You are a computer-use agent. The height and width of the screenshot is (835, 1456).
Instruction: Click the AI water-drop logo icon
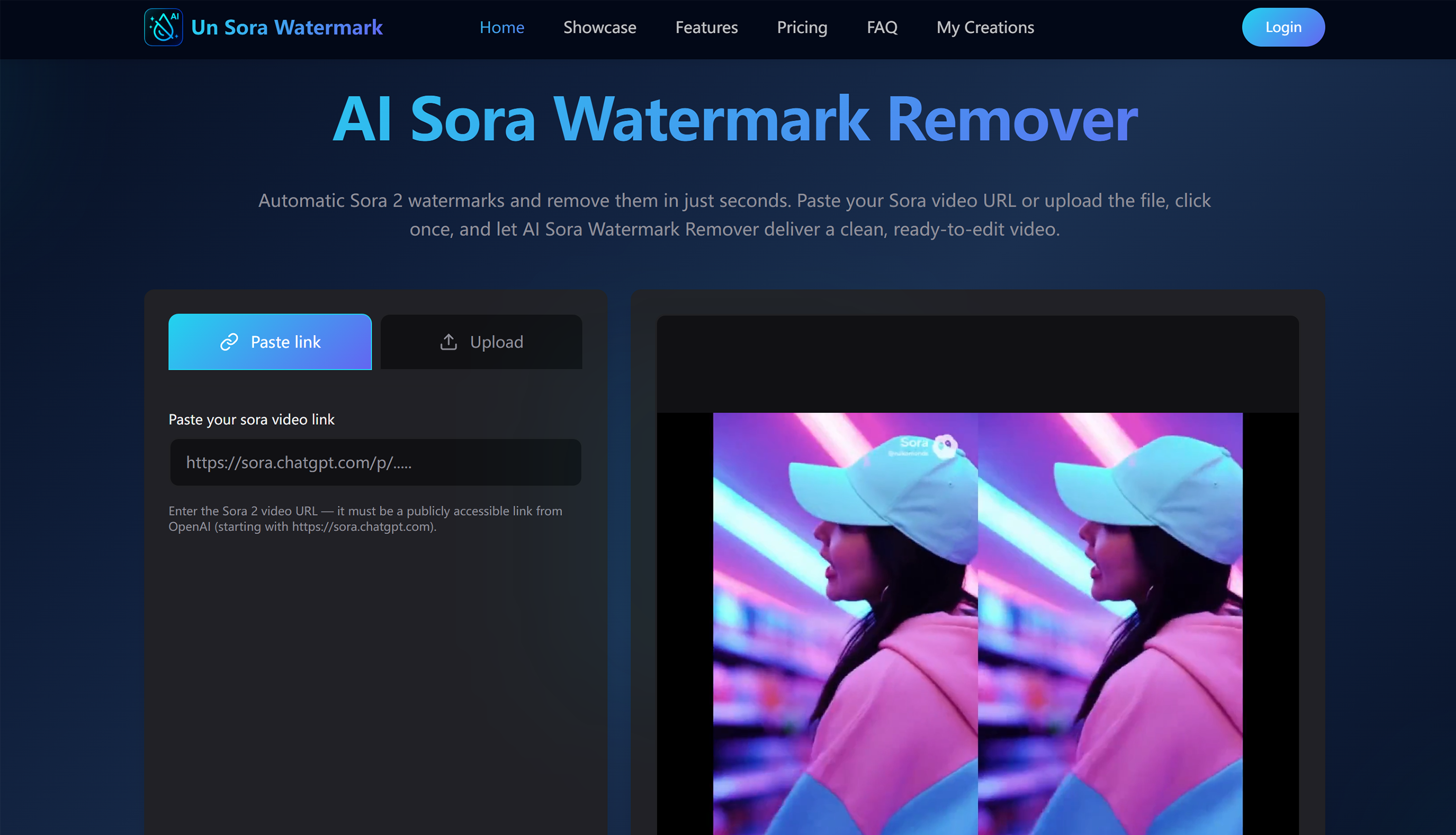click(x=163, y=27)
